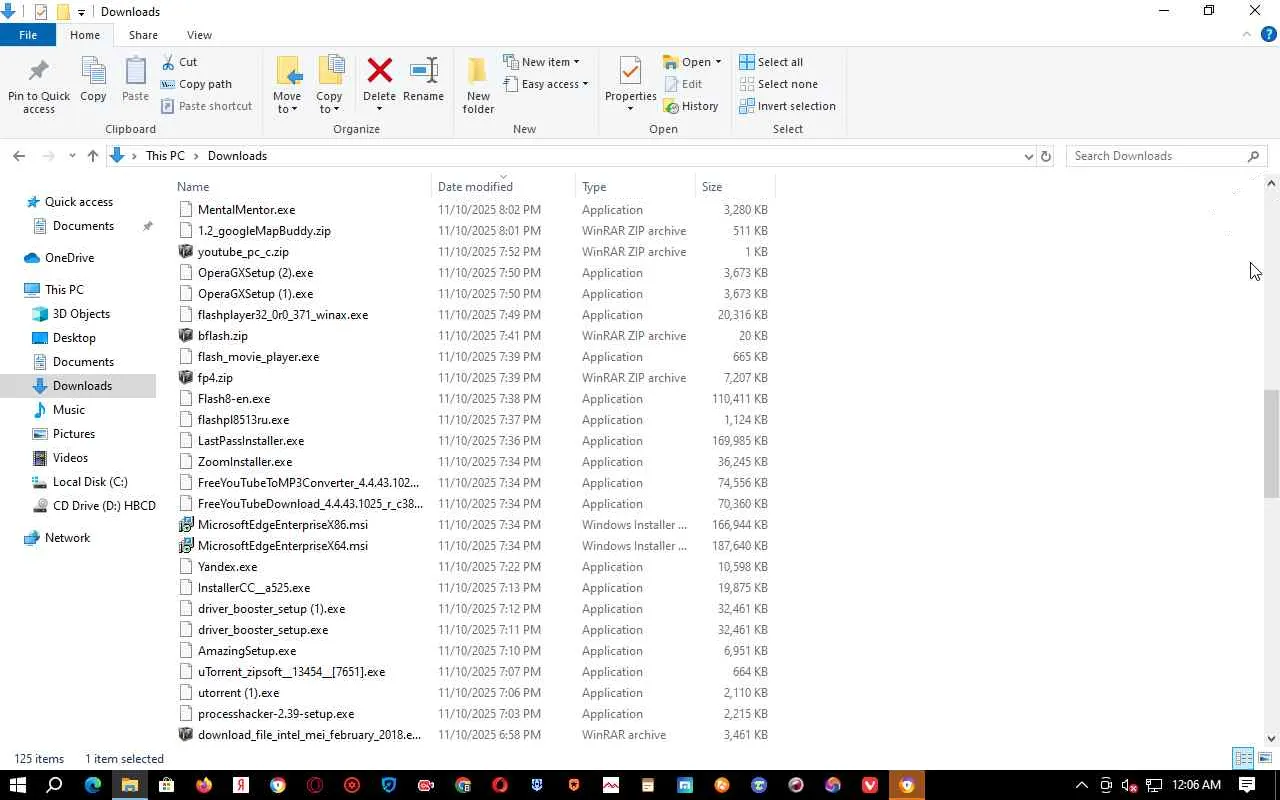Select the file MentalMentor.exe
The image size is (1280, 800).
(x=246, y=210)
